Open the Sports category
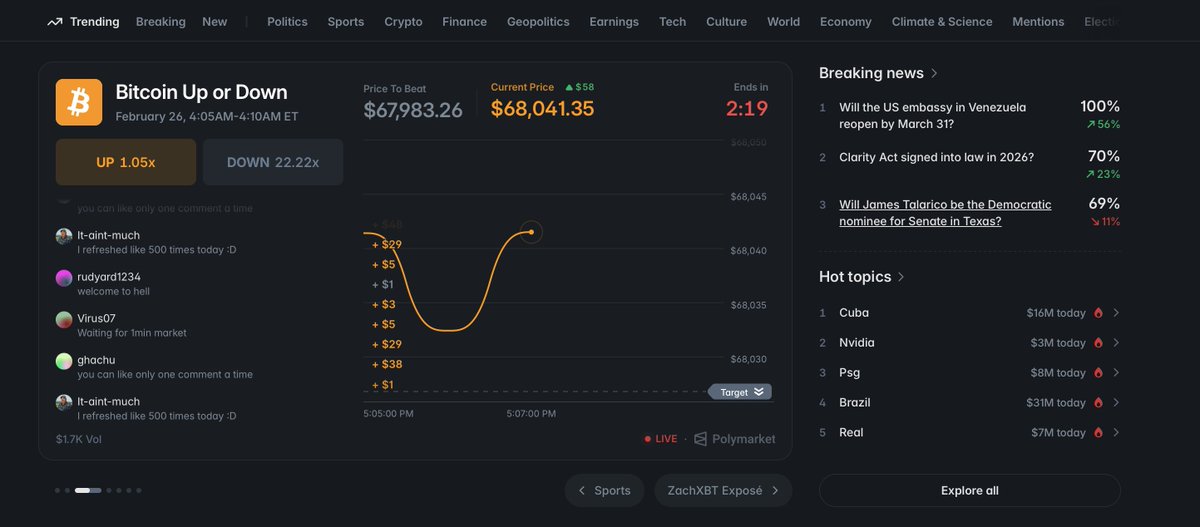Viewport: 1200px width, 527px height. [346, 22]
